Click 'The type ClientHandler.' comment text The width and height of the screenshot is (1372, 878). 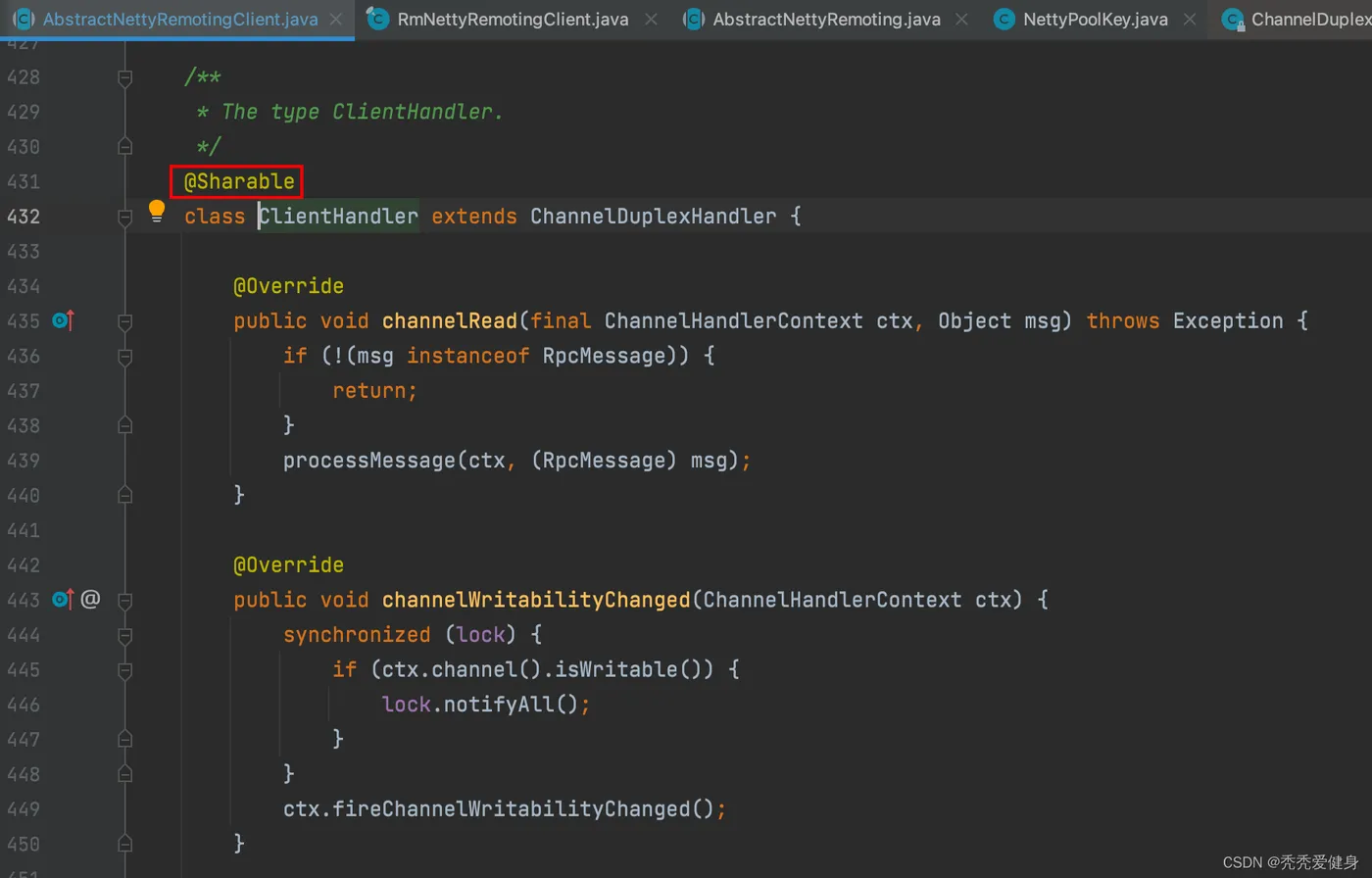[x=363, y=112]
